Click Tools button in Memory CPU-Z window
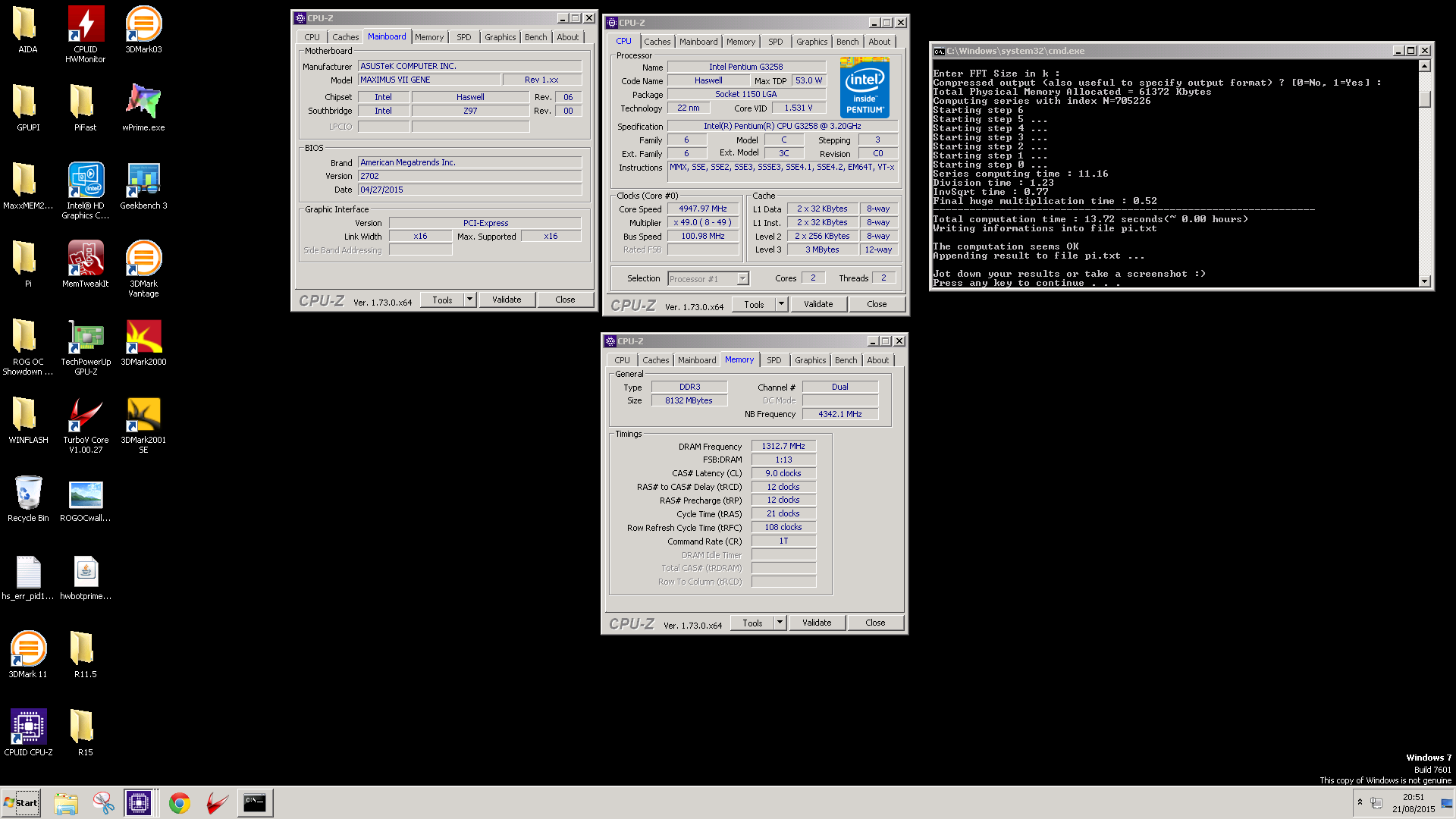Viewport: 1456px width, 819px height. 752,623
